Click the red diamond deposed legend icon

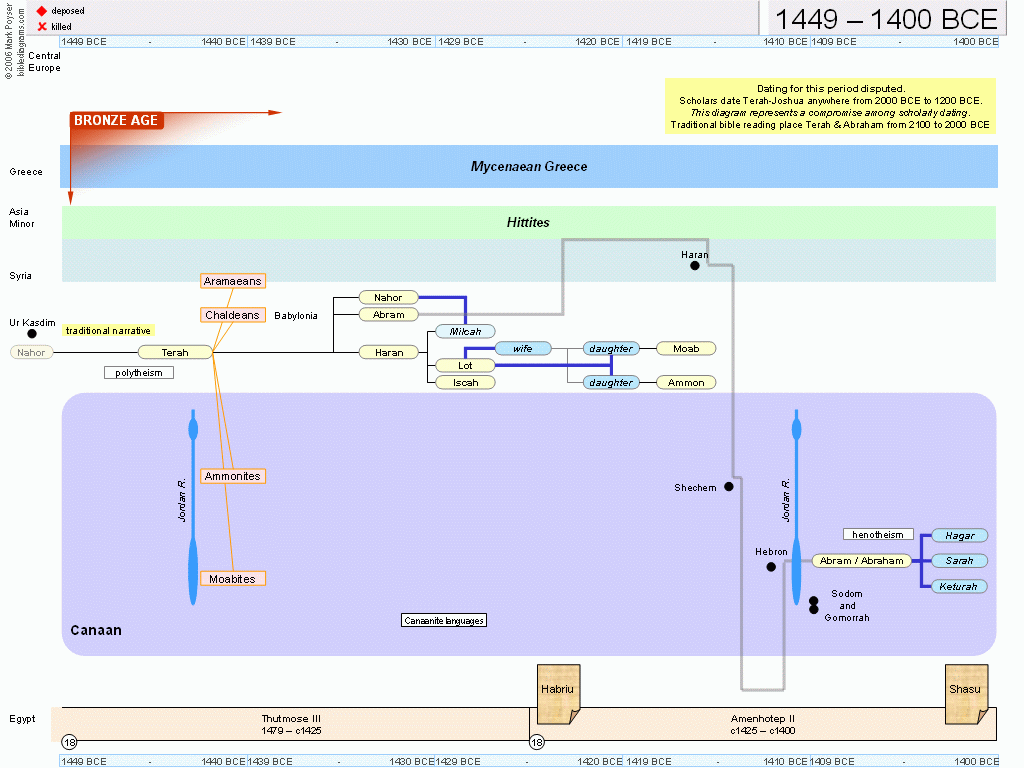(x=42, y=11)
